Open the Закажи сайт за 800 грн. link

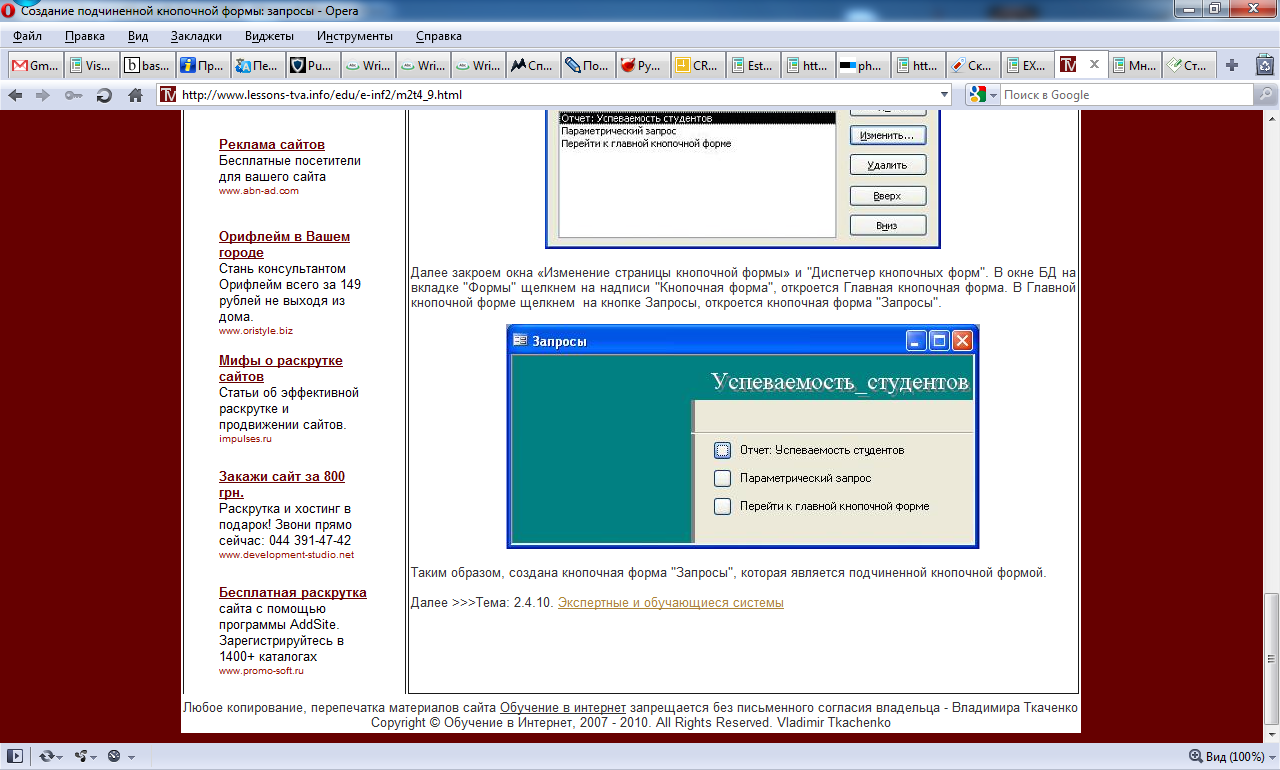282,484
